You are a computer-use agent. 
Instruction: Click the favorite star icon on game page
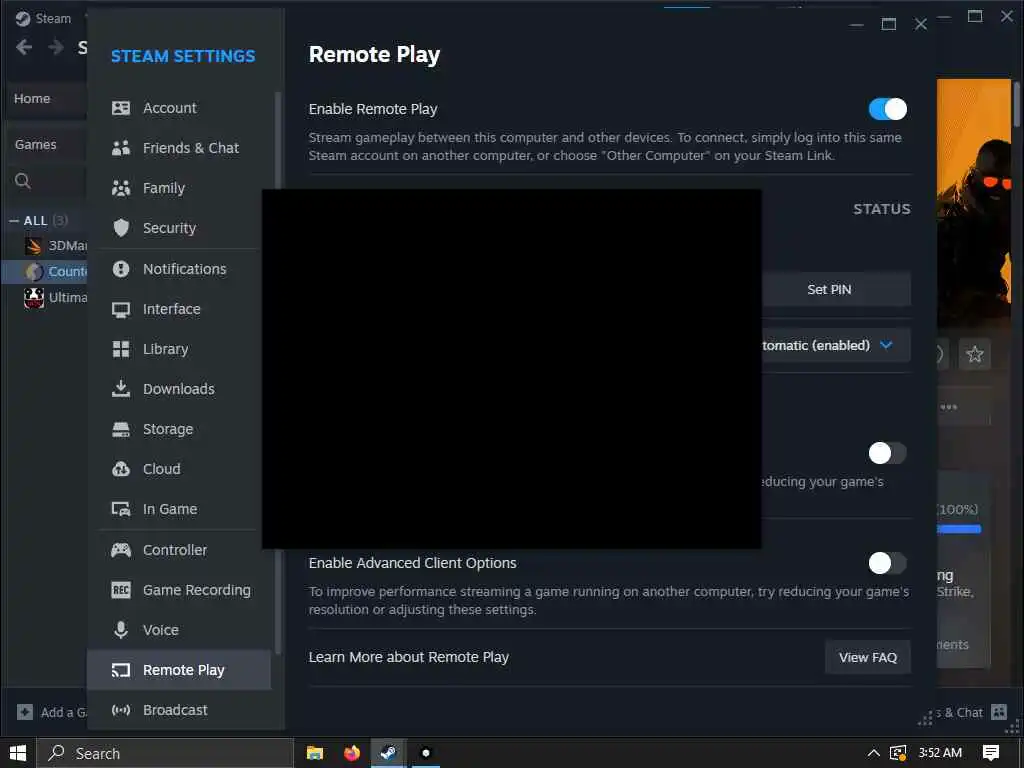click(x=974, y=354)
